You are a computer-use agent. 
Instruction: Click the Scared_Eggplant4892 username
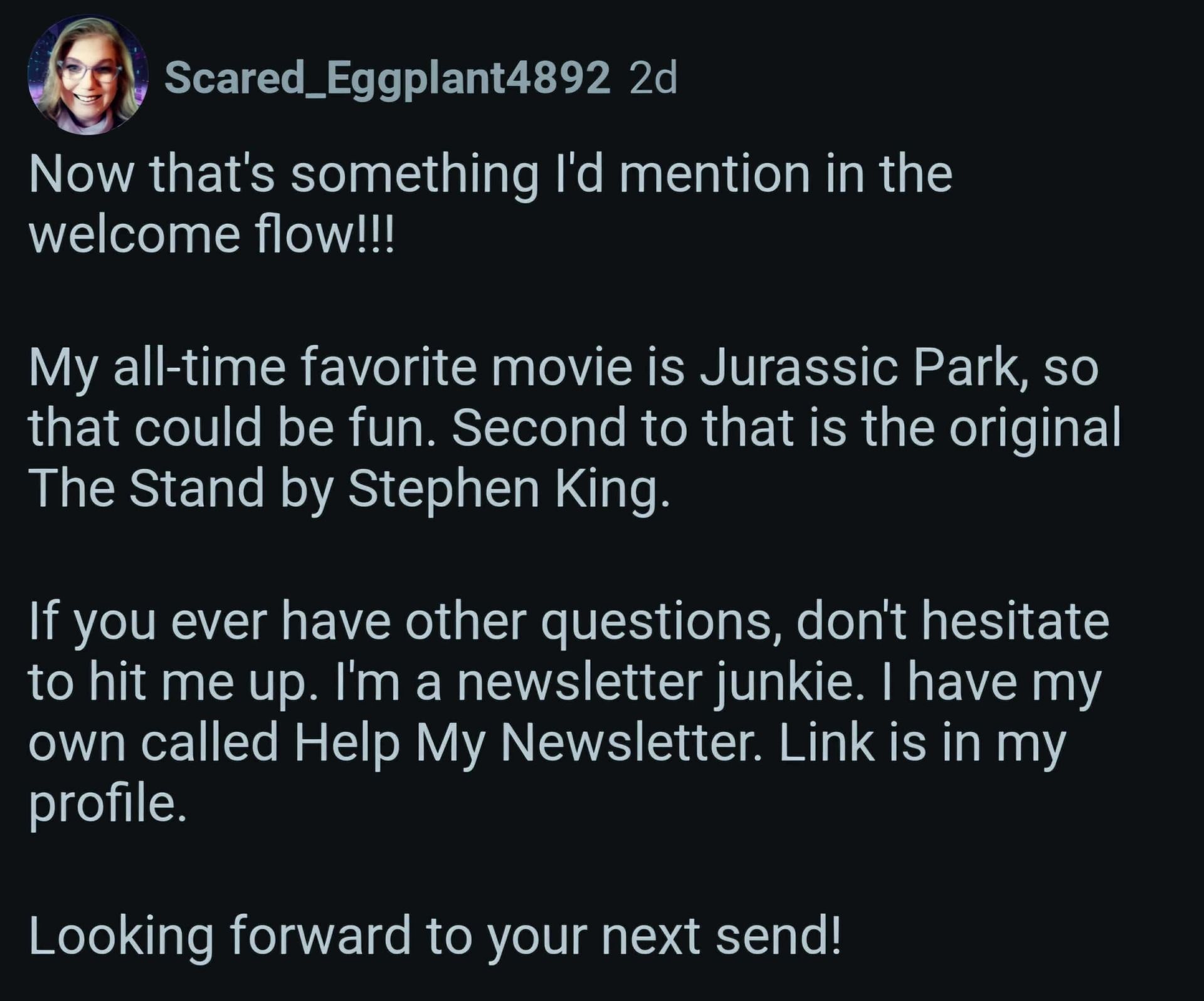click(387, 79)
